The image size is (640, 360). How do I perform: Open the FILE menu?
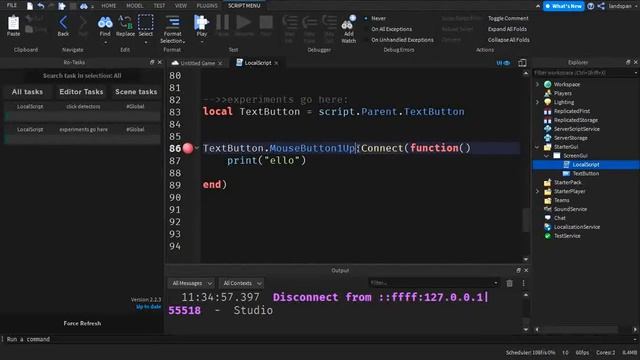coord(12,5)
